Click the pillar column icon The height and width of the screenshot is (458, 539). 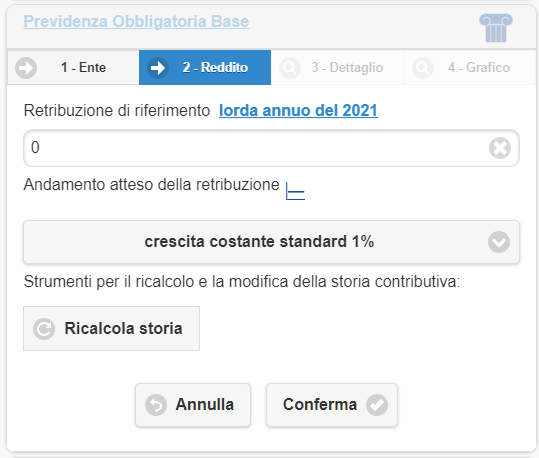click(496, 28)
